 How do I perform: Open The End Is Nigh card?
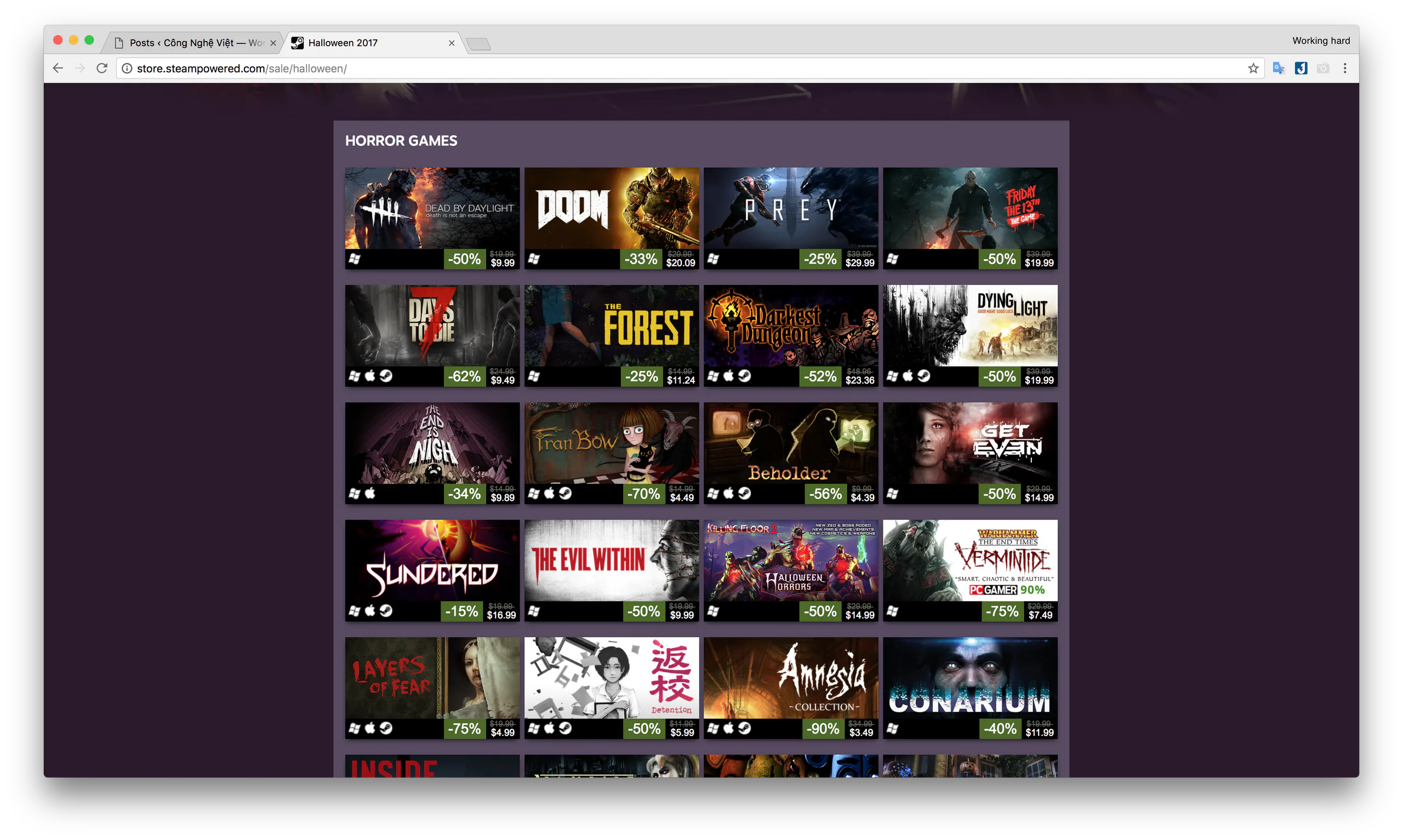point(432,453)
